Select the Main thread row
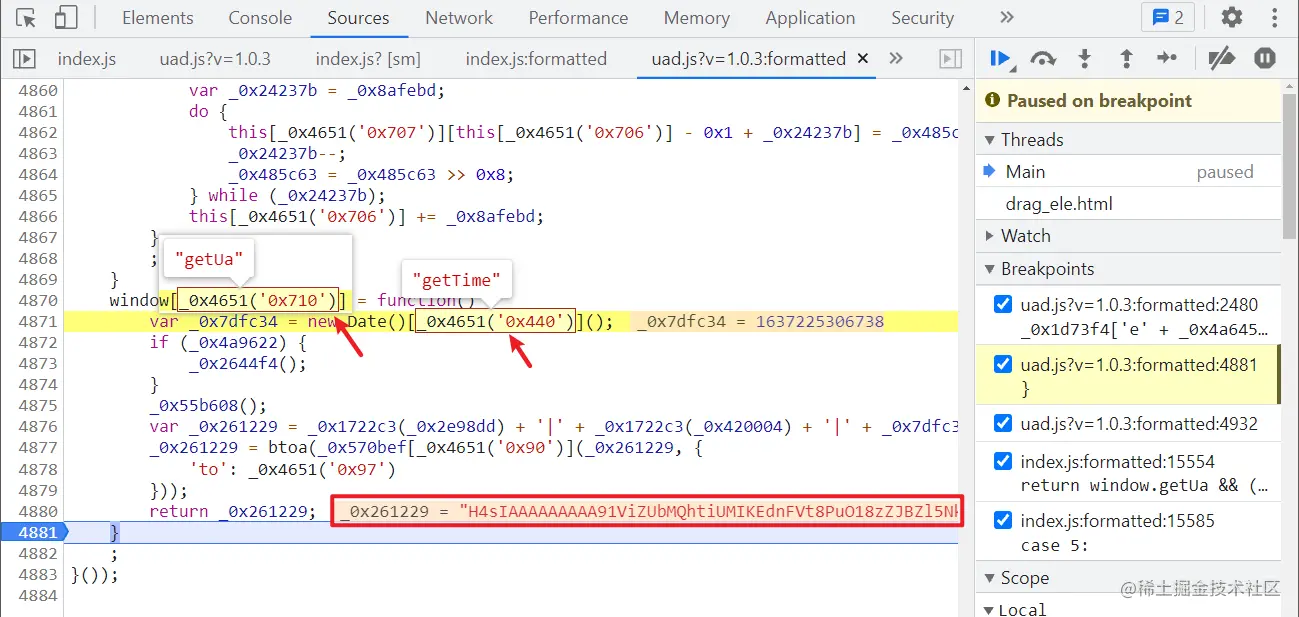The height and width of the screenshot is (617, 1299). click(x=1128, y=172)
